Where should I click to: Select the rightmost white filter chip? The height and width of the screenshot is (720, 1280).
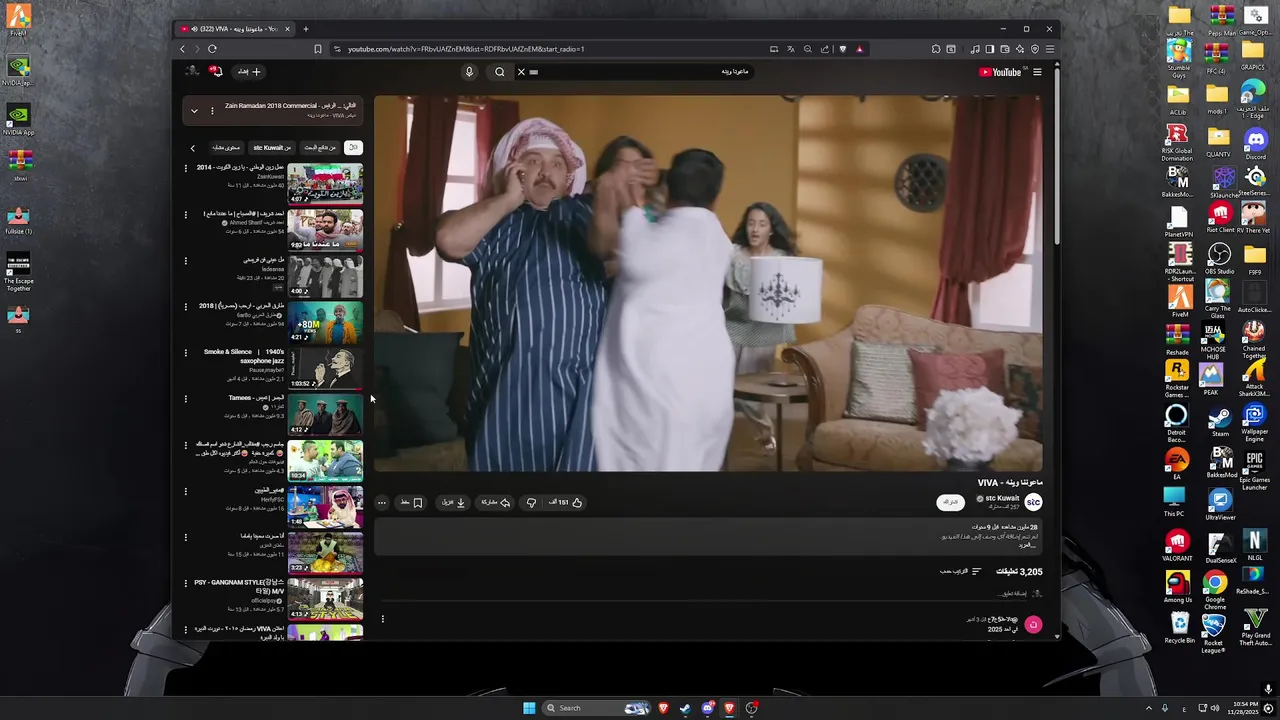tap(353, 148)
